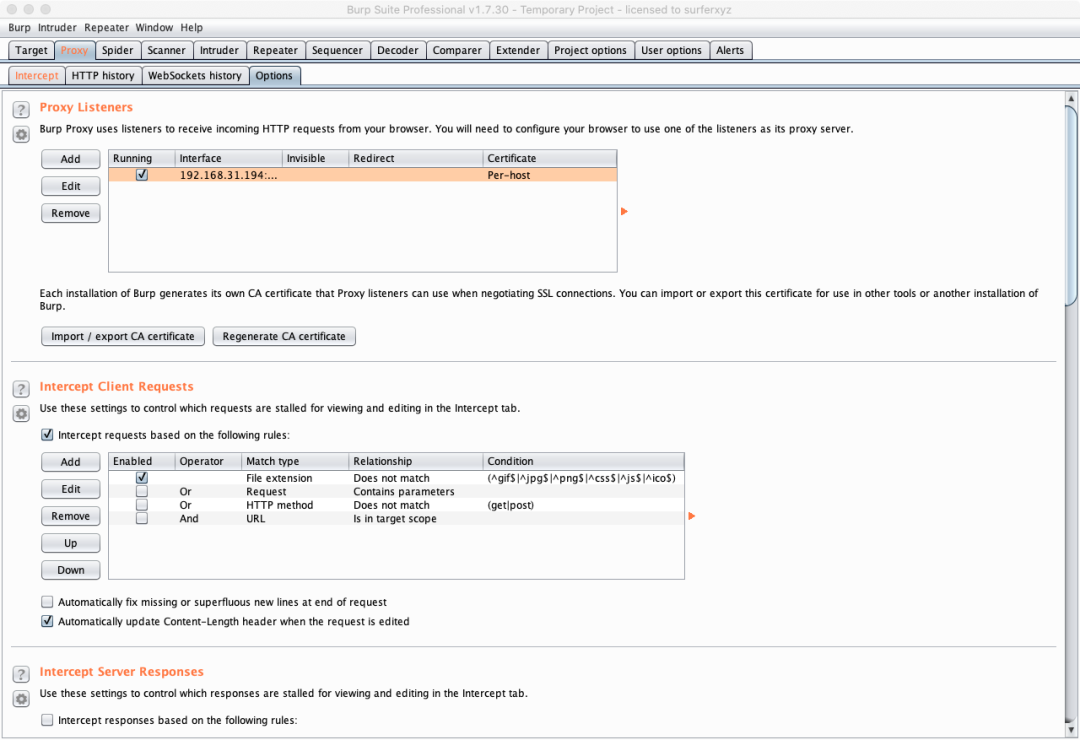
Task: Enable automatically fix missing new lines option
Action: (x=47, y=602)
